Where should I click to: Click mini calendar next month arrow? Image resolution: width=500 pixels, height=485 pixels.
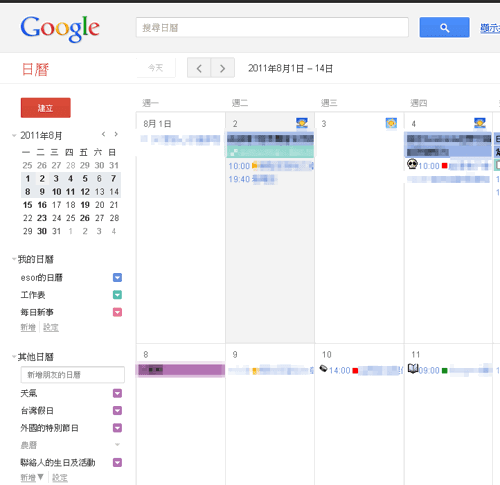(116, 134)
